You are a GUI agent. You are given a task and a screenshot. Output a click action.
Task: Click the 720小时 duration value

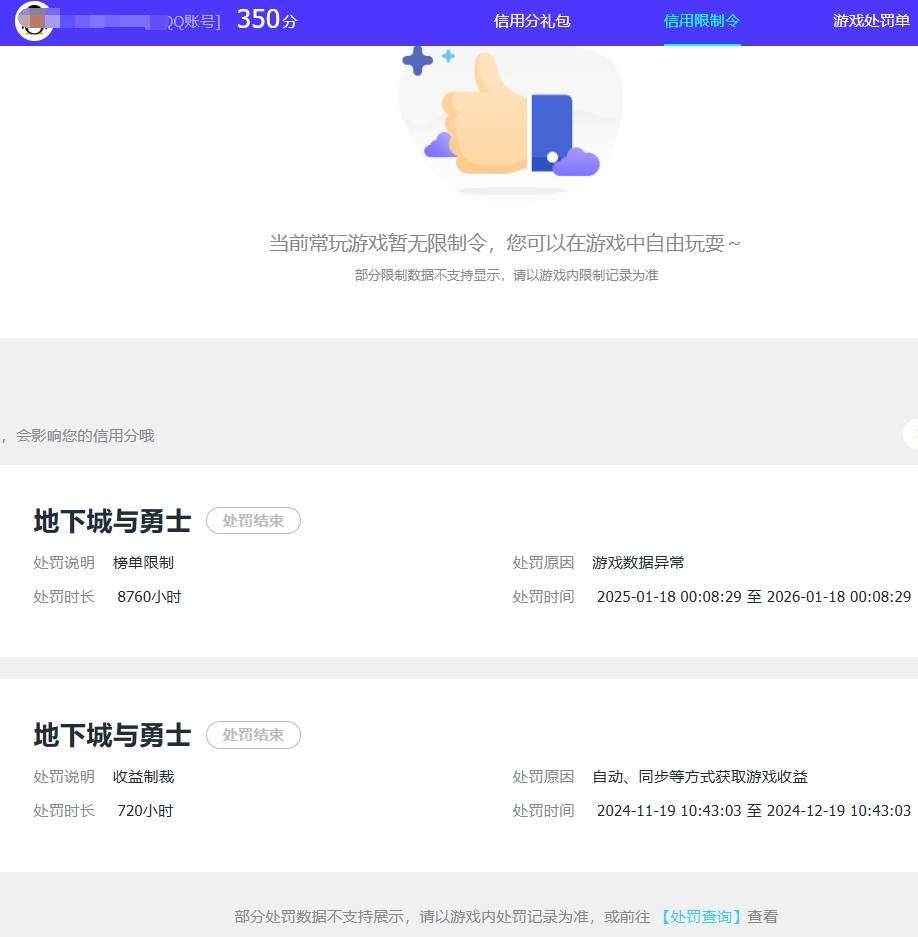pyautogui.click(x=145, y=810)
